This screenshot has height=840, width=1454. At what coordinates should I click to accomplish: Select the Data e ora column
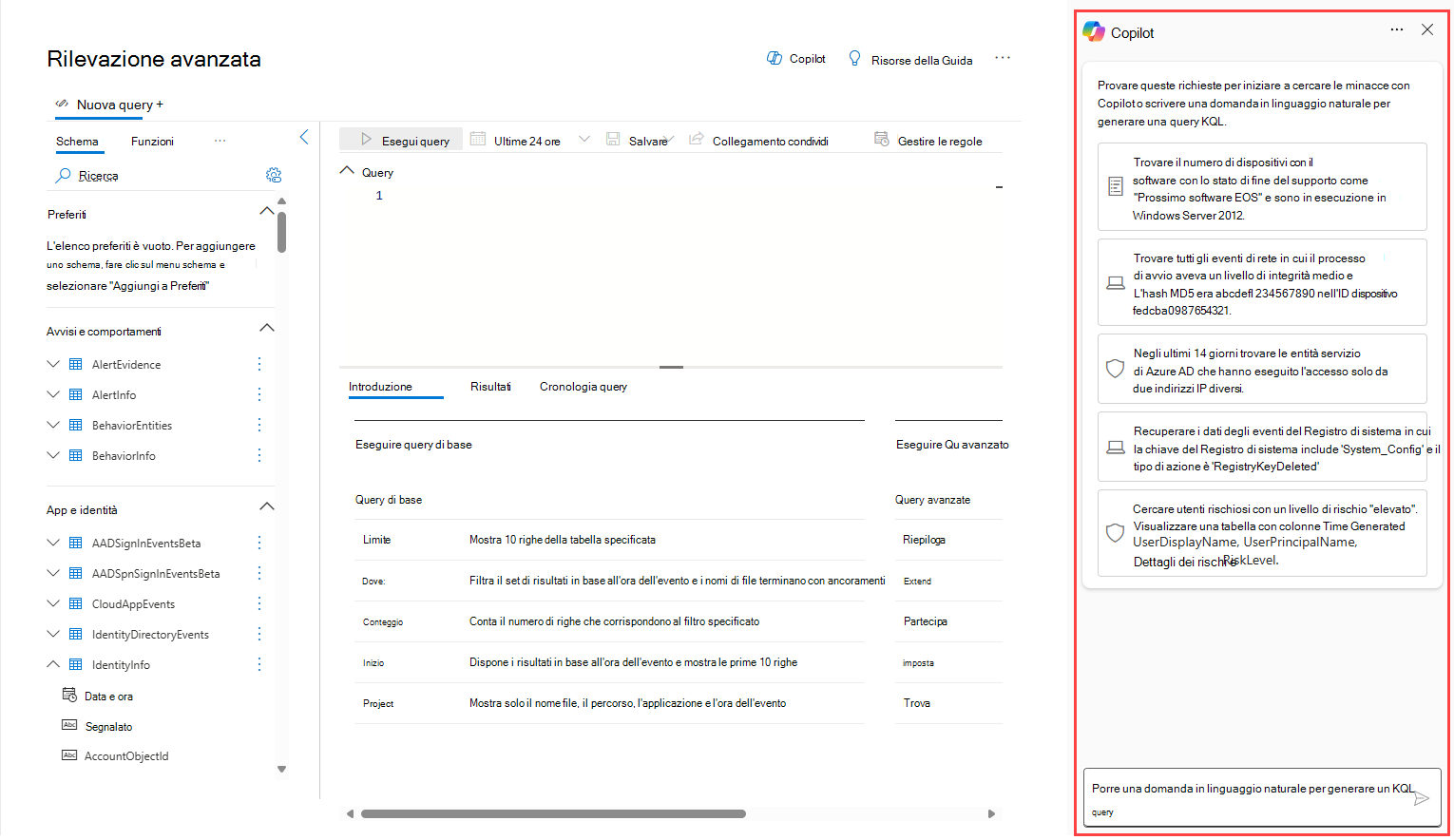click(108, 697)
